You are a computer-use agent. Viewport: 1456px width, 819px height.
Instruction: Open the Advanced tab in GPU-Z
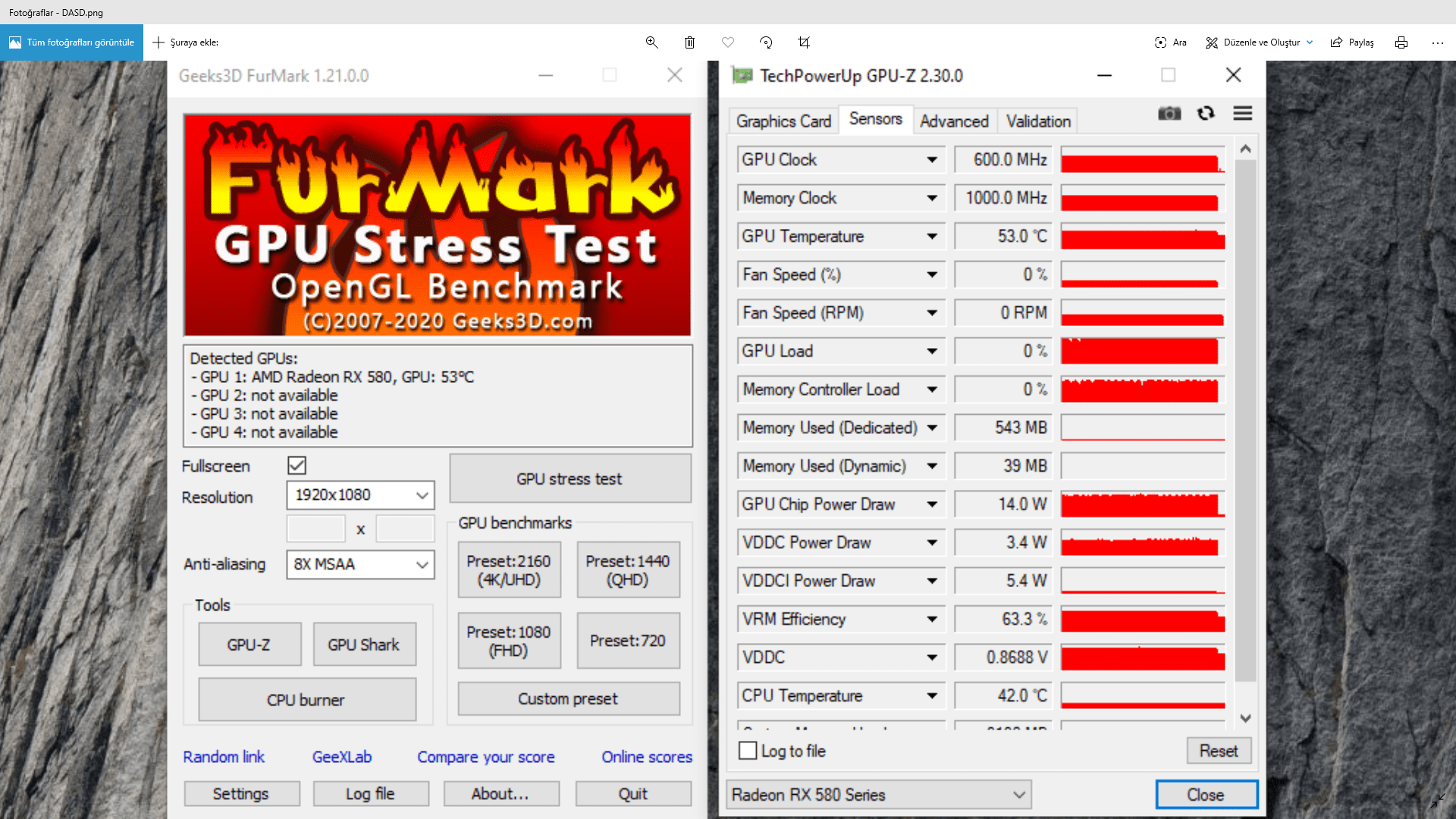click(954, 121)
